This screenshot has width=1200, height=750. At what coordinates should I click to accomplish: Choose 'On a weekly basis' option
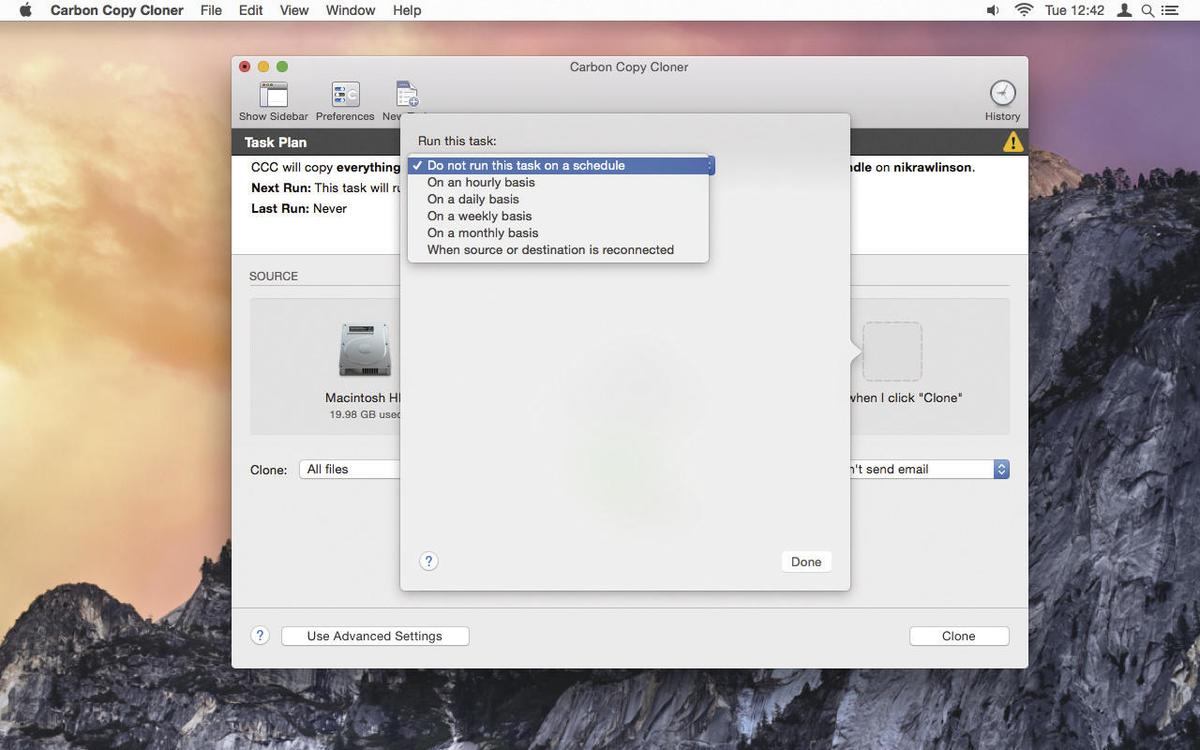[x=558, y=216]
